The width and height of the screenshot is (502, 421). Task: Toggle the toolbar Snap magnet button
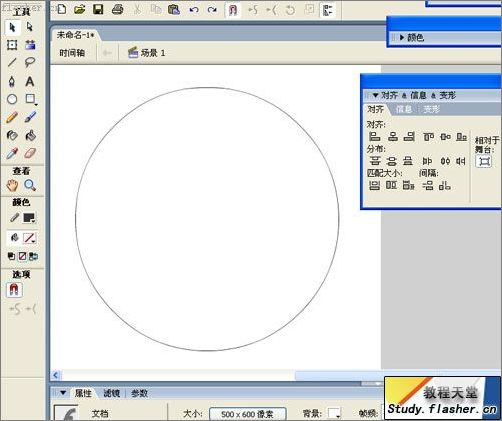tap(233, 10)
